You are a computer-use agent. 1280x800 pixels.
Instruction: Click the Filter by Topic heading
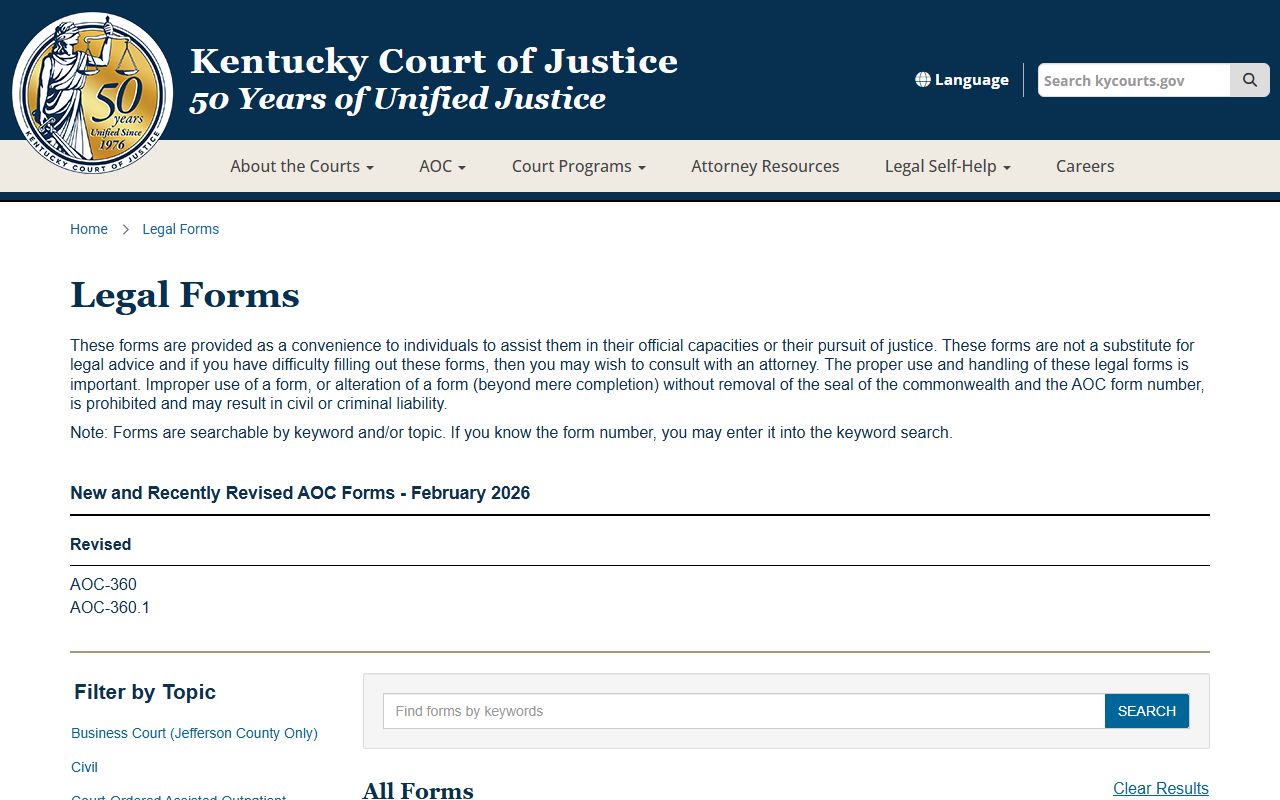point(145,692)
